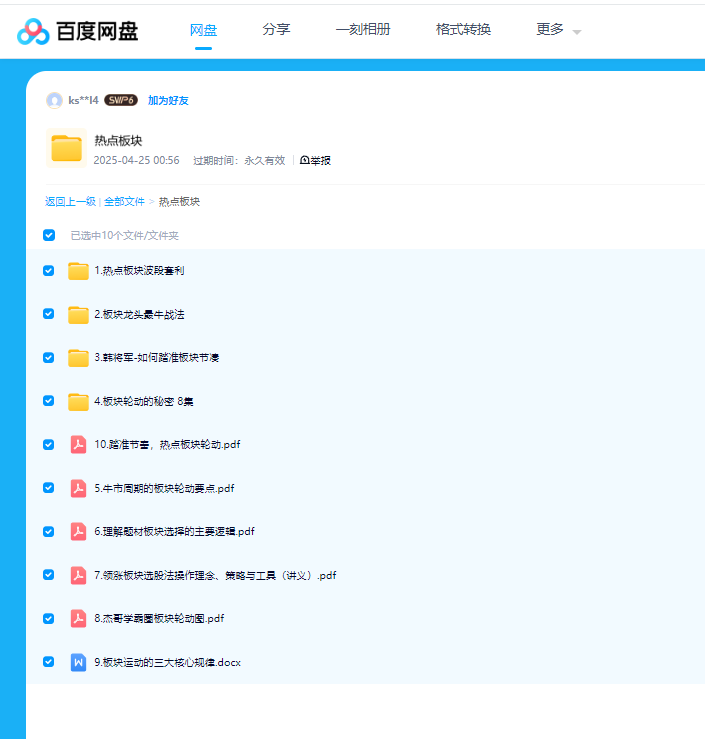Expand the 更多 dropdown menu
Screen dimensions: 705x739
coord(558,30)
